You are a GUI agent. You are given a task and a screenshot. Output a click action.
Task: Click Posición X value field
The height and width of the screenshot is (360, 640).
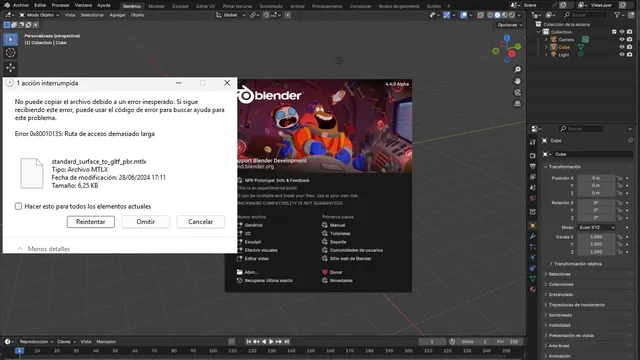click(x=596, y=178)
